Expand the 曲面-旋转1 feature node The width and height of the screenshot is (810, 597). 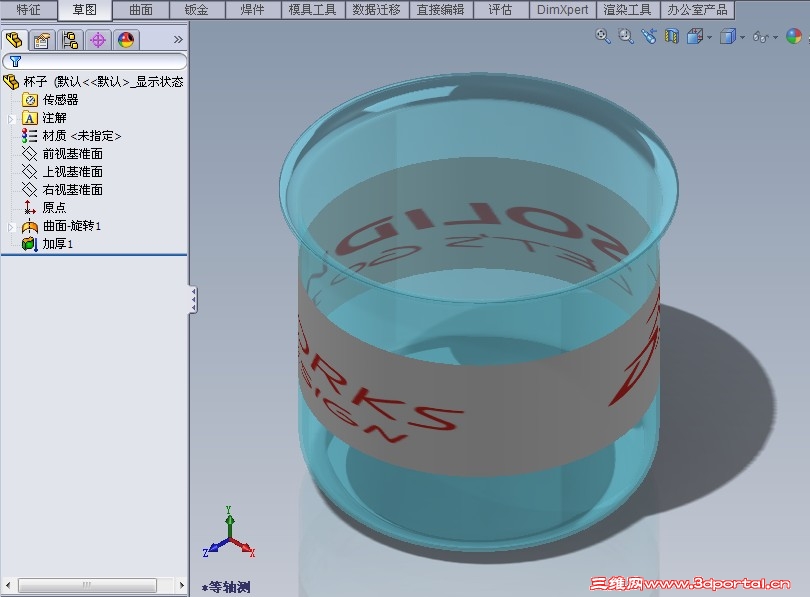11,227
